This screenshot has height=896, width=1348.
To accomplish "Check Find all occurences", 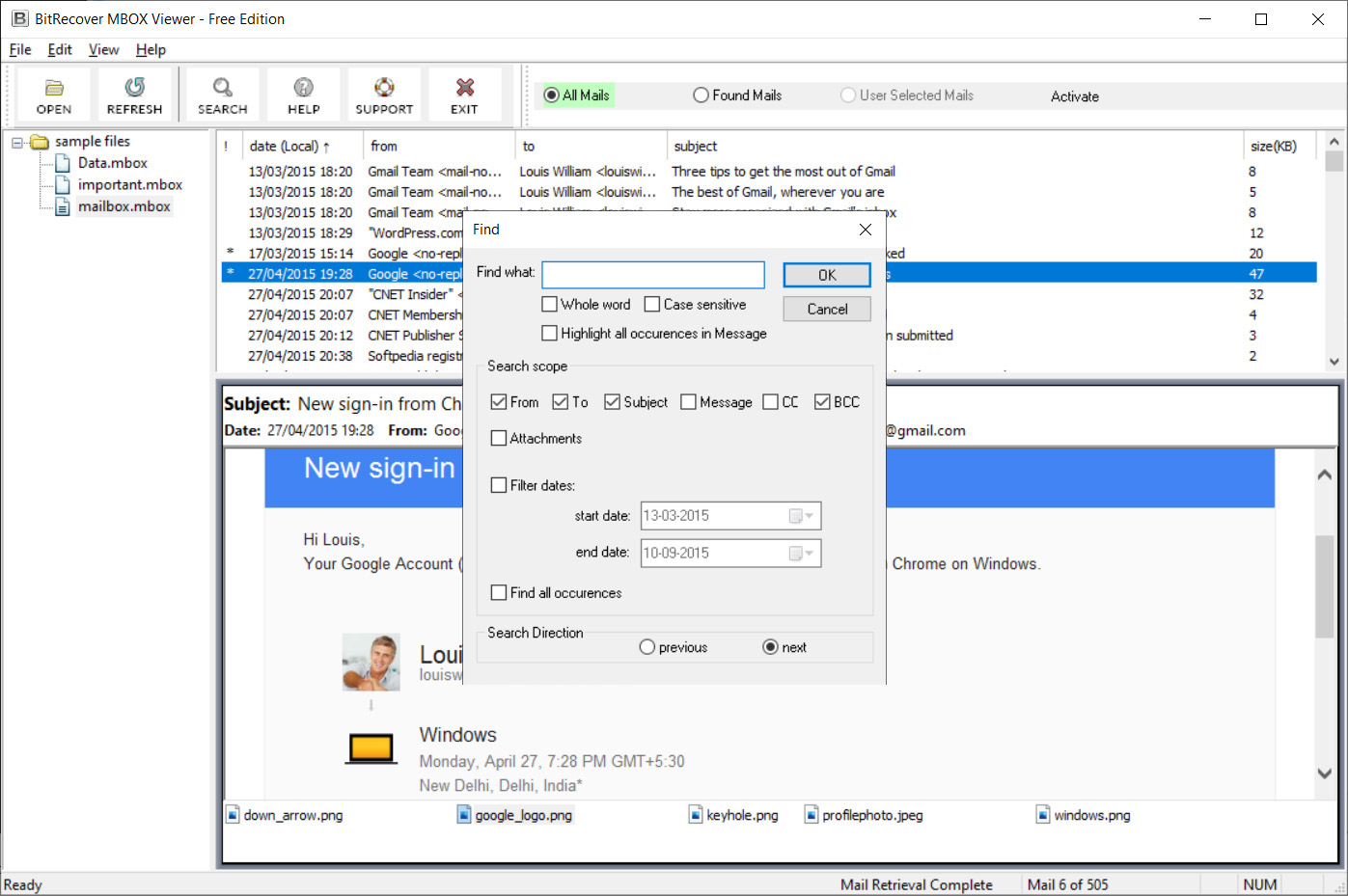I will 499,593.
